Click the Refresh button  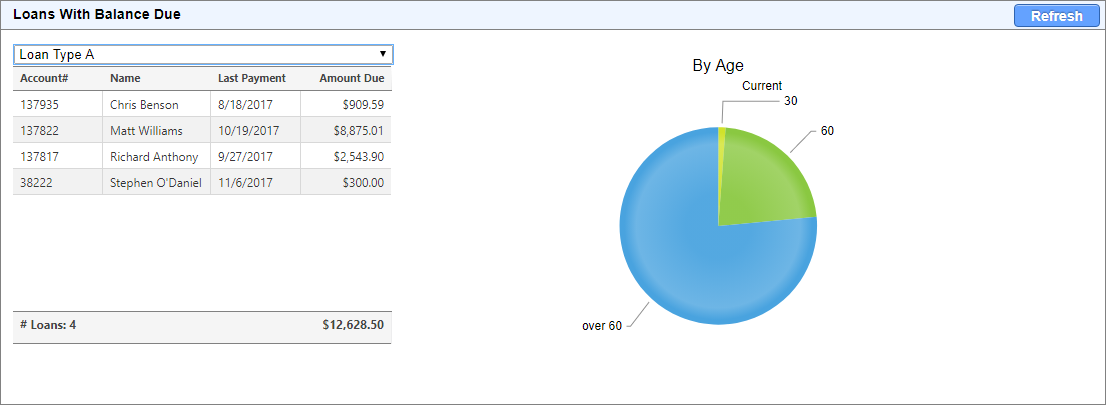[1056, 16]
